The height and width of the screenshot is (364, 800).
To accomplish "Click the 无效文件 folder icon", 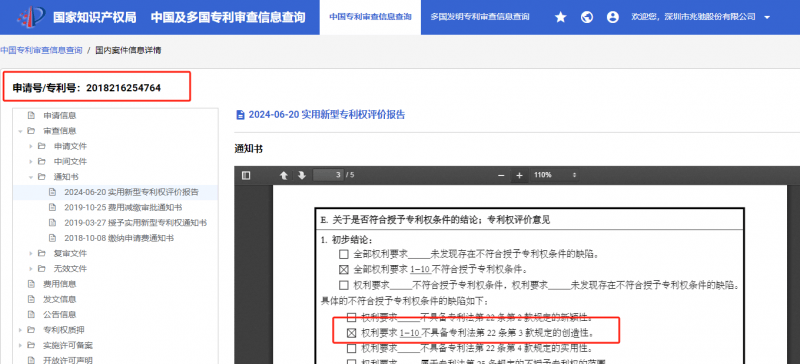I will pyautogui.click(x=41, y=269).
